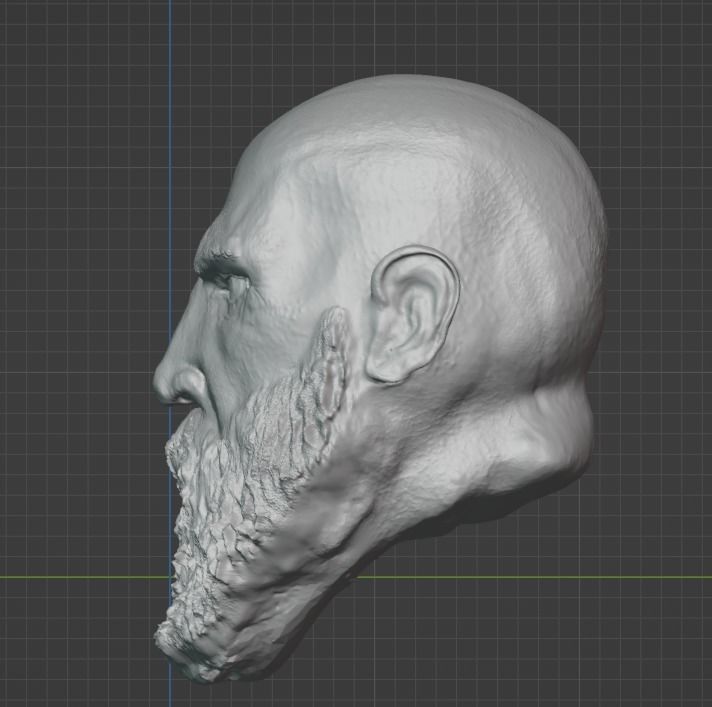
Task: Click the ear on the sculpted head
Action: (x=412, y=314)
